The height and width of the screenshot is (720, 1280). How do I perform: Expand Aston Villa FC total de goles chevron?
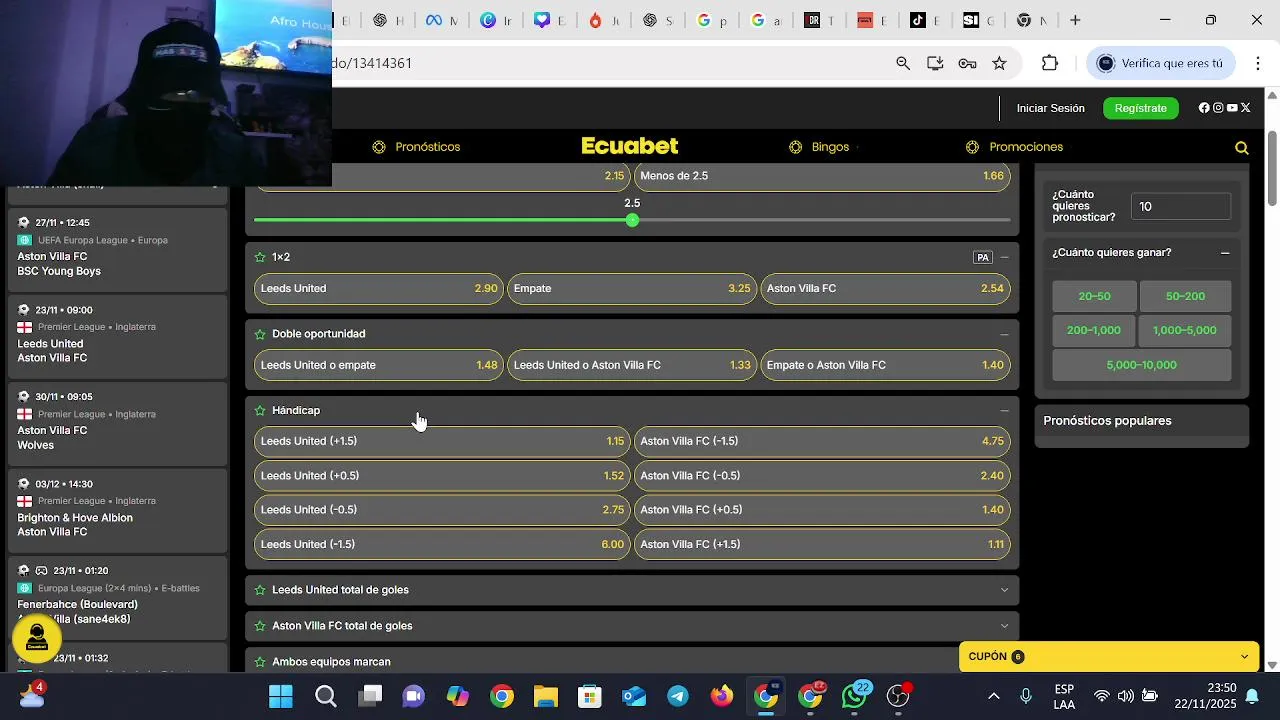click(x=1005, y=626)
